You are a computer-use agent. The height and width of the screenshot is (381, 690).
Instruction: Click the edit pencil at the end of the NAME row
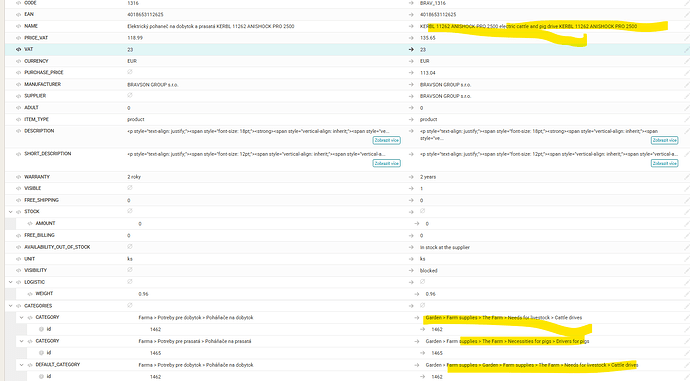[687, 26]
